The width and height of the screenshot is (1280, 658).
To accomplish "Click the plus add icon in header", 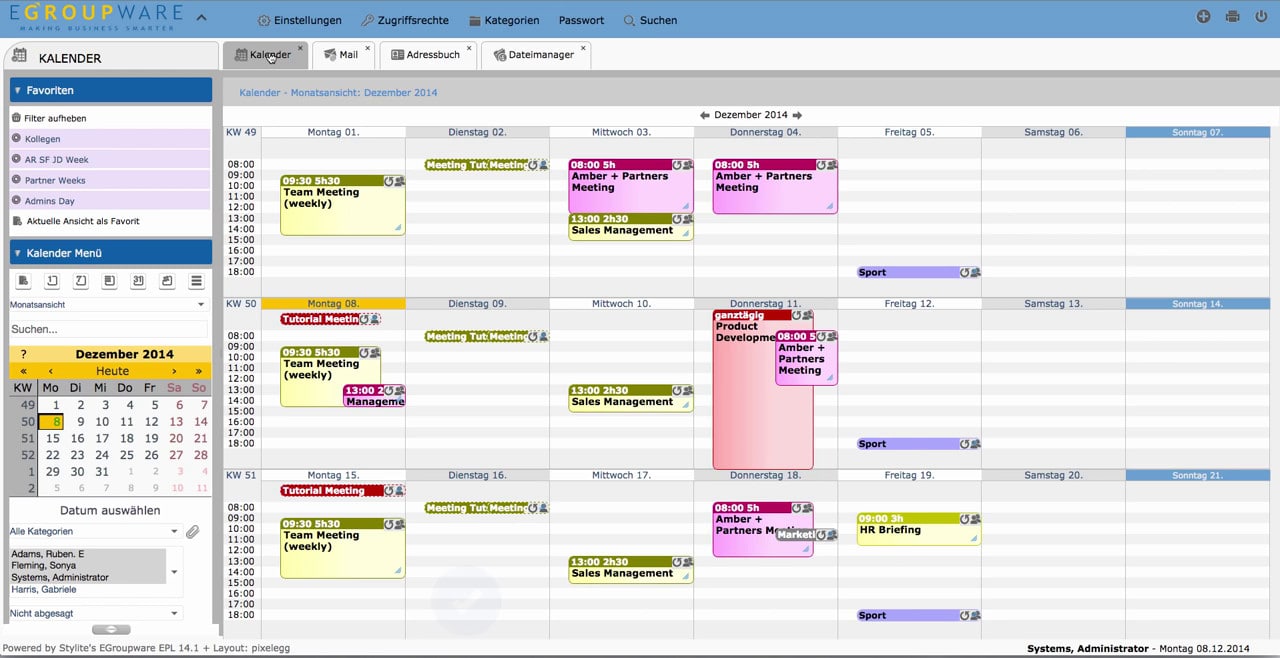I will [x=1204, y=17].
